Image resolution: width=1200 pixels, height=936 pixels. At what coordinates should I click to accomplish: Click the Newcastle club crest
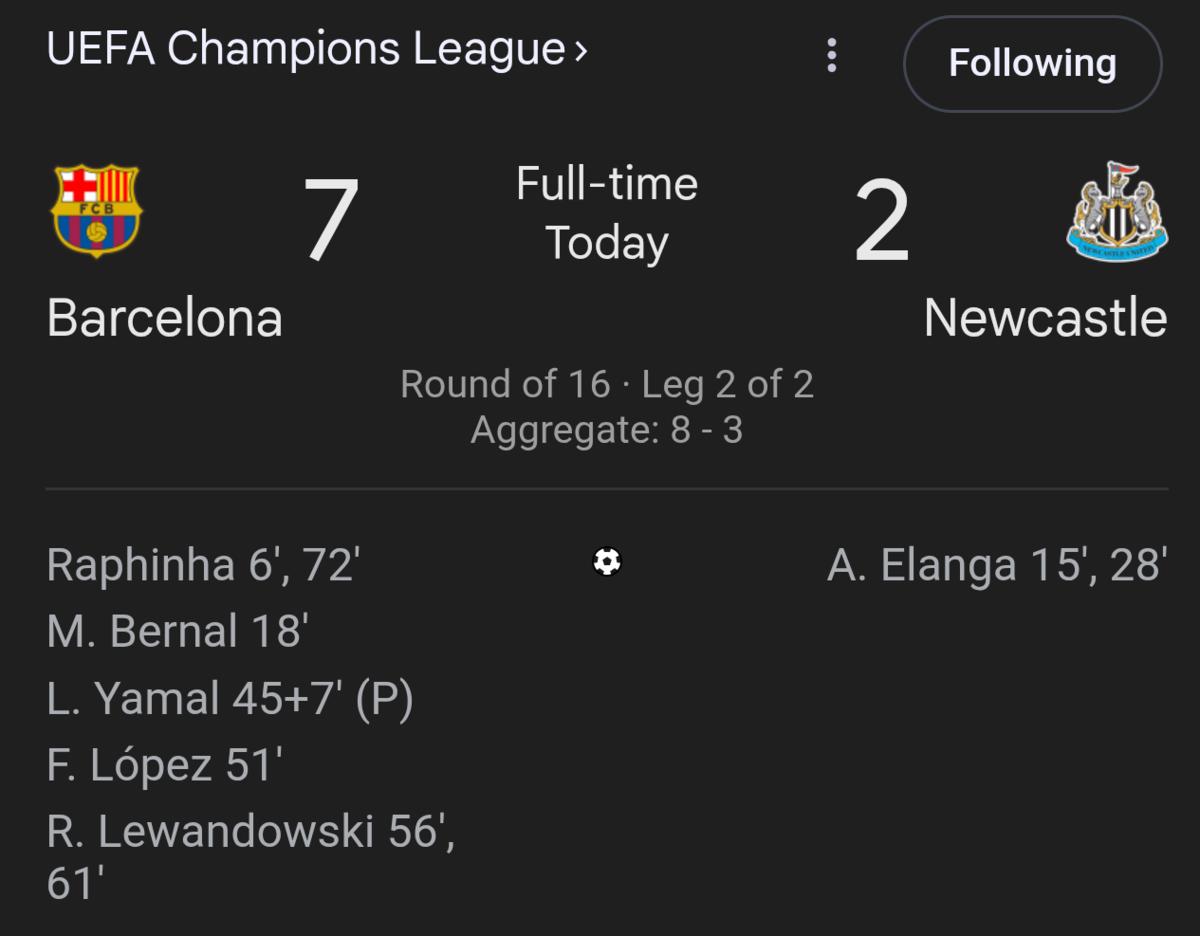click(x=1117, y=213)
